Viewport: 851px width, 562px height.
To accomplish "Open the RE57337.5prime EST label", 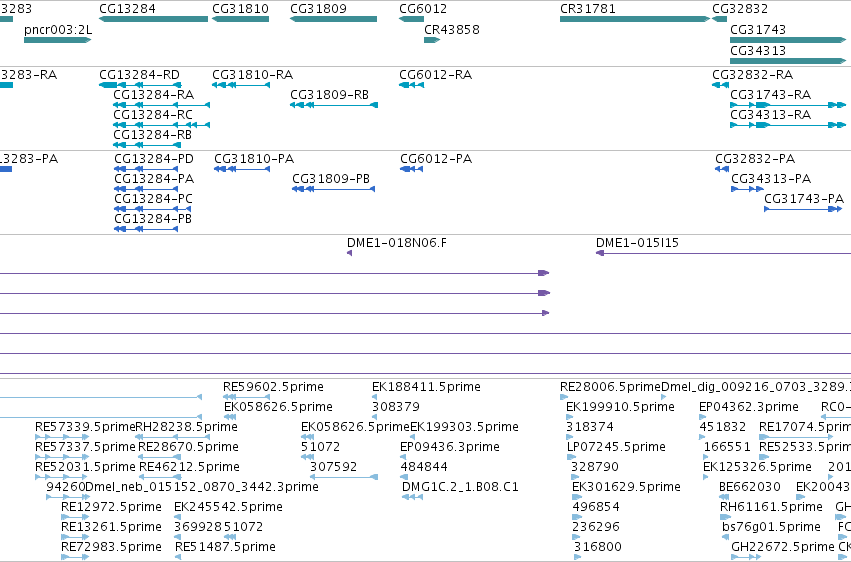I will pyautogui.click(x=85, y=447).
